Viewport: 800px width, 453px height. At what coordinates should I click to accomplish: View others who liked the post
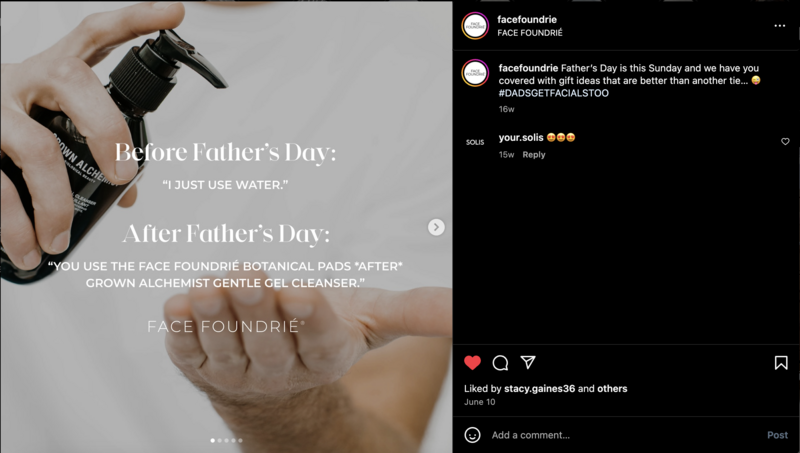(x=612, y=388)
